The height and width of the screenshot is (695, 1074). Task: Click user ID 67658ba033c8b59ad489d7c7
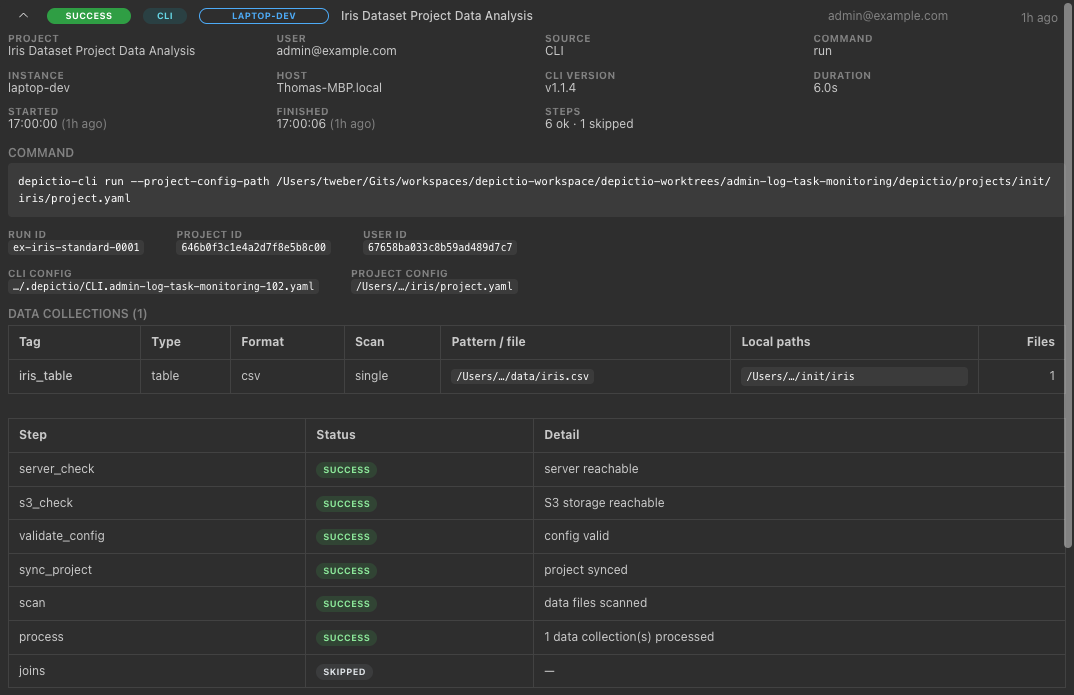(440, 247)
